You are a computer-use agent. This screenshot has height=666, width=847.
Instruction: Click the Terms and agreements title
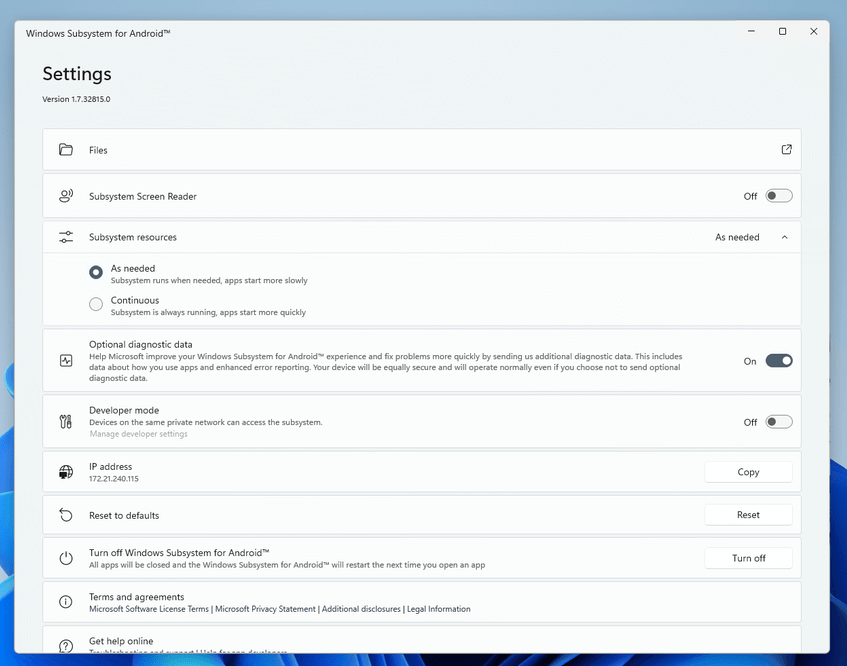click(x=137, y=596)
